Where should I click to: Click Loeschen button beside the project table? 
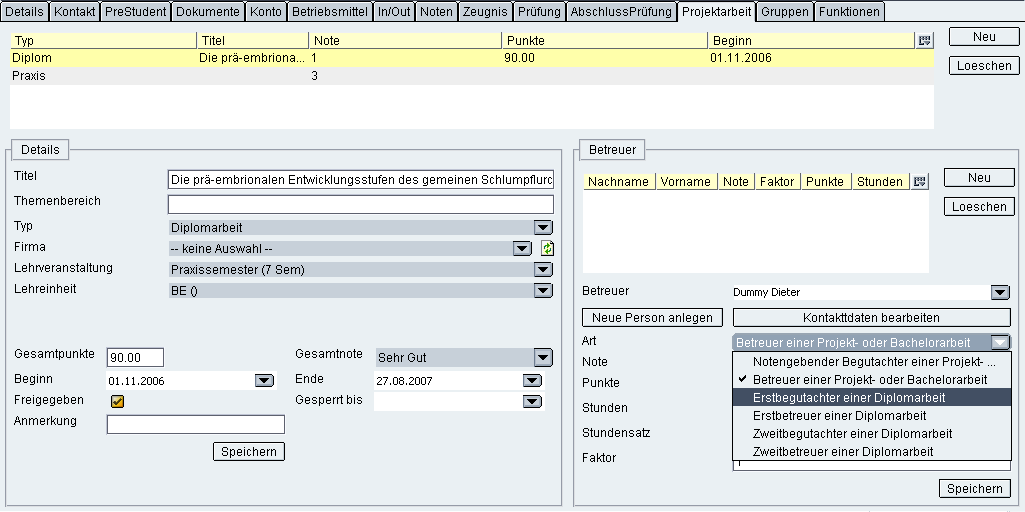[983, 66]
